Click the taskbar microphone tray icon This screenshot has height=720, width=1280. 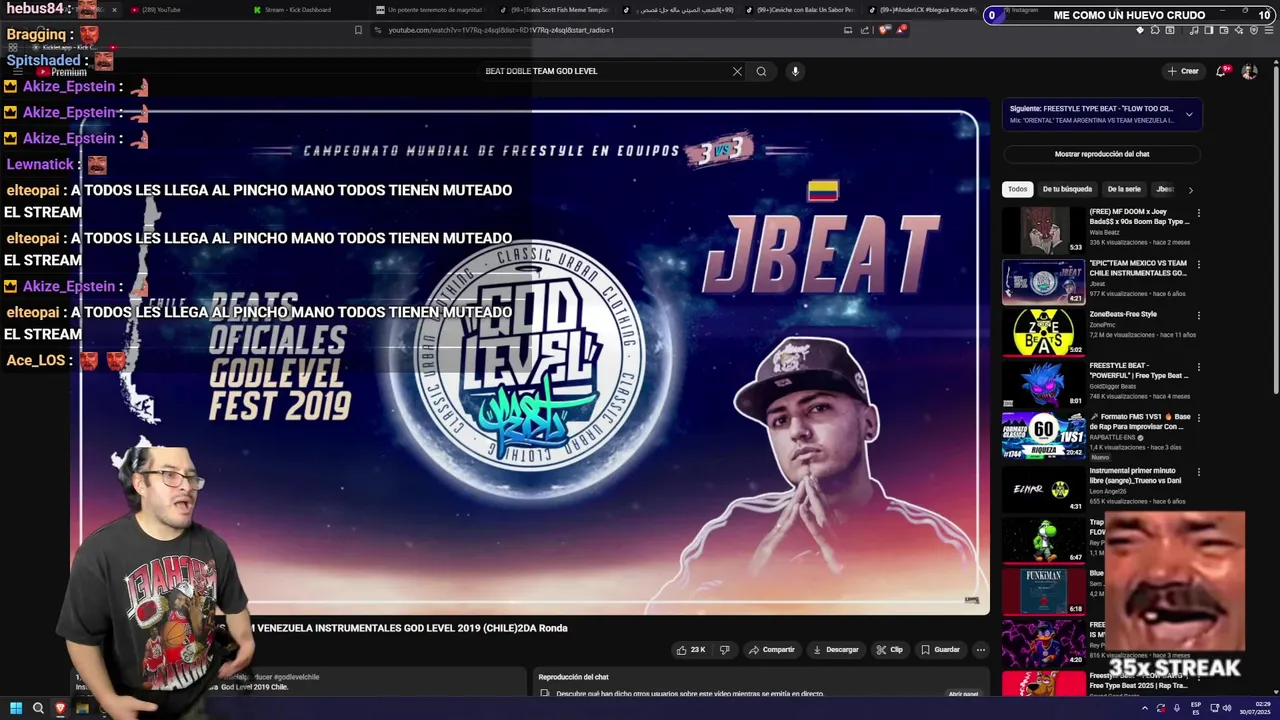click(1177, 708)
